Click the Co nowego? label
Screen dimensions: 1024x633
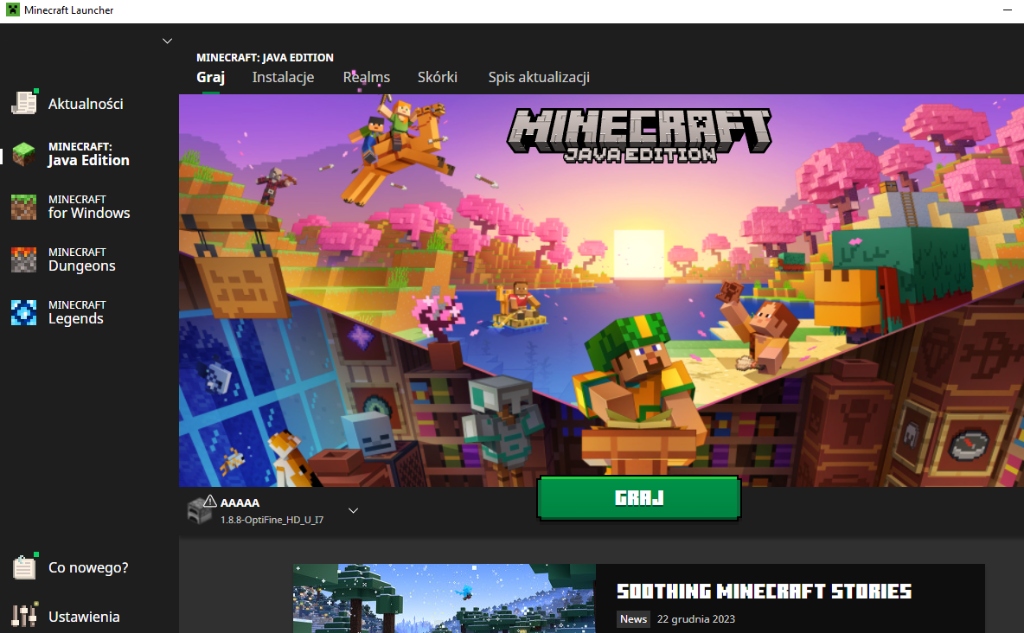click(88, 568)
